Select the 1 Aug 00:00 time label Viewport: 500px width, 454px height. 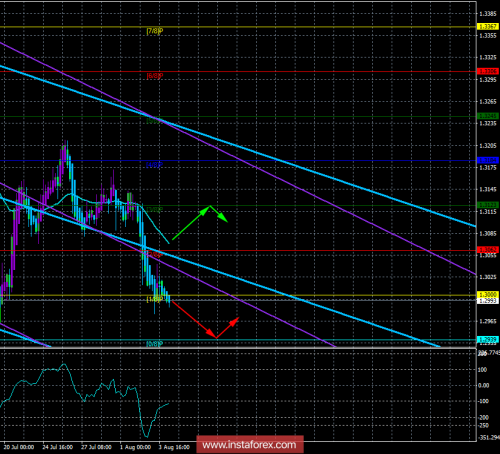click(136, 447)
